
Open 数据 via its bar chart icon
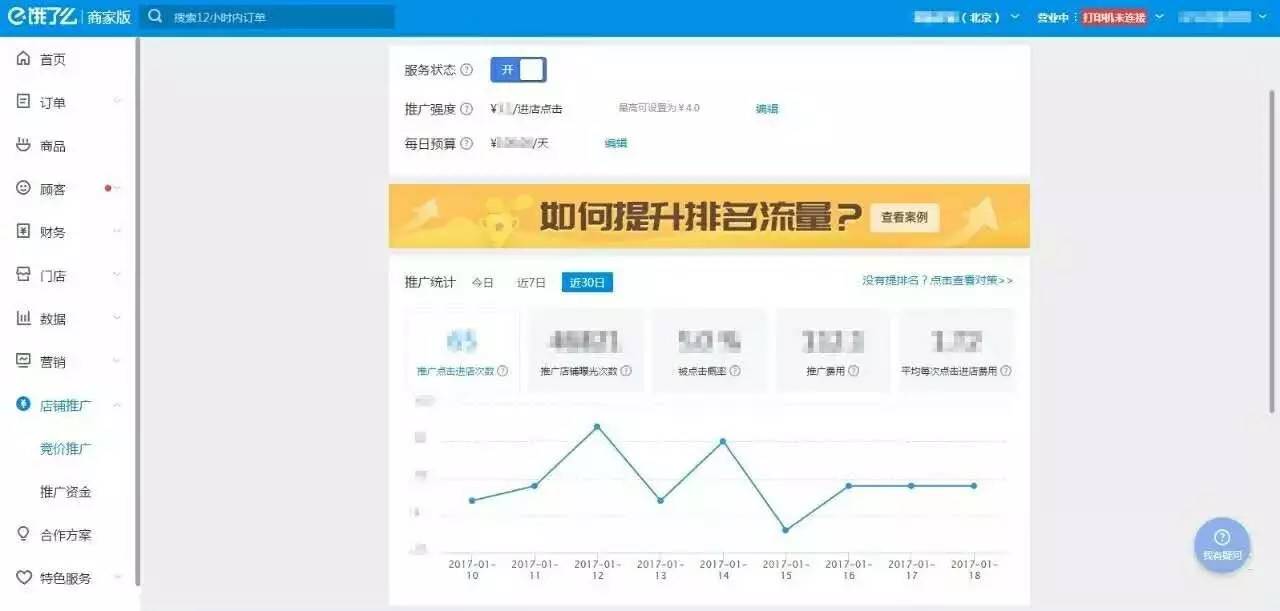tap(24, 318)
